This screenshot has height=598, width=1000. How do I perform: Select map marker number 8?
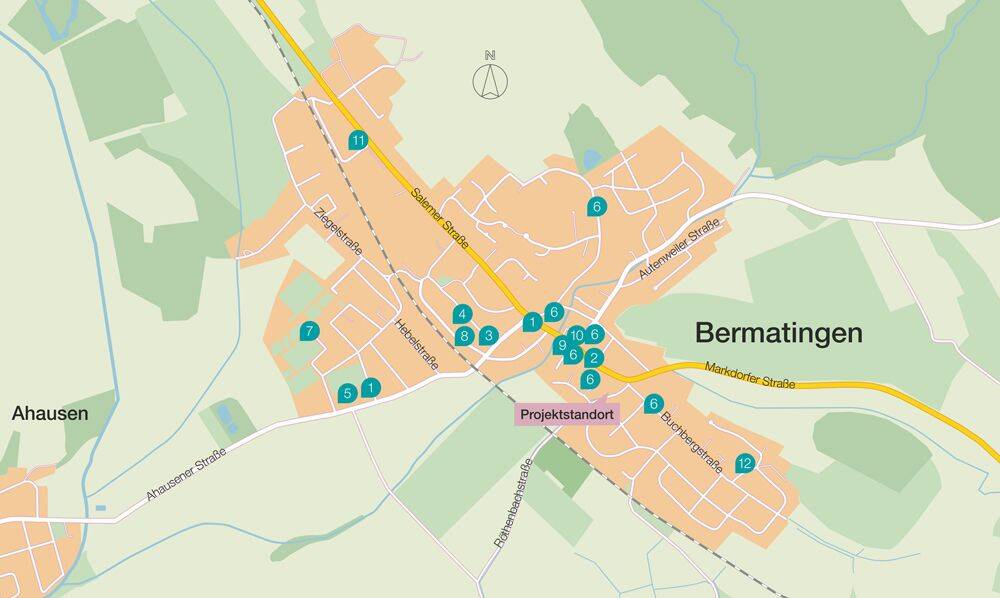[x=464, y=336]
